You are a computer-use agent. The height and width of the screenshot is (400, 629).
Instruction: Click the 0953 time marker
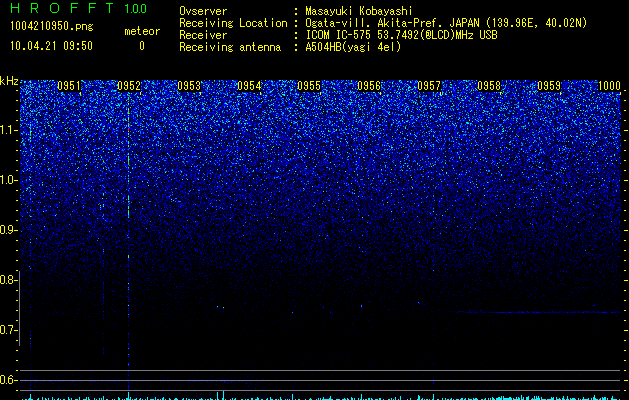click(x=189, y=86)
